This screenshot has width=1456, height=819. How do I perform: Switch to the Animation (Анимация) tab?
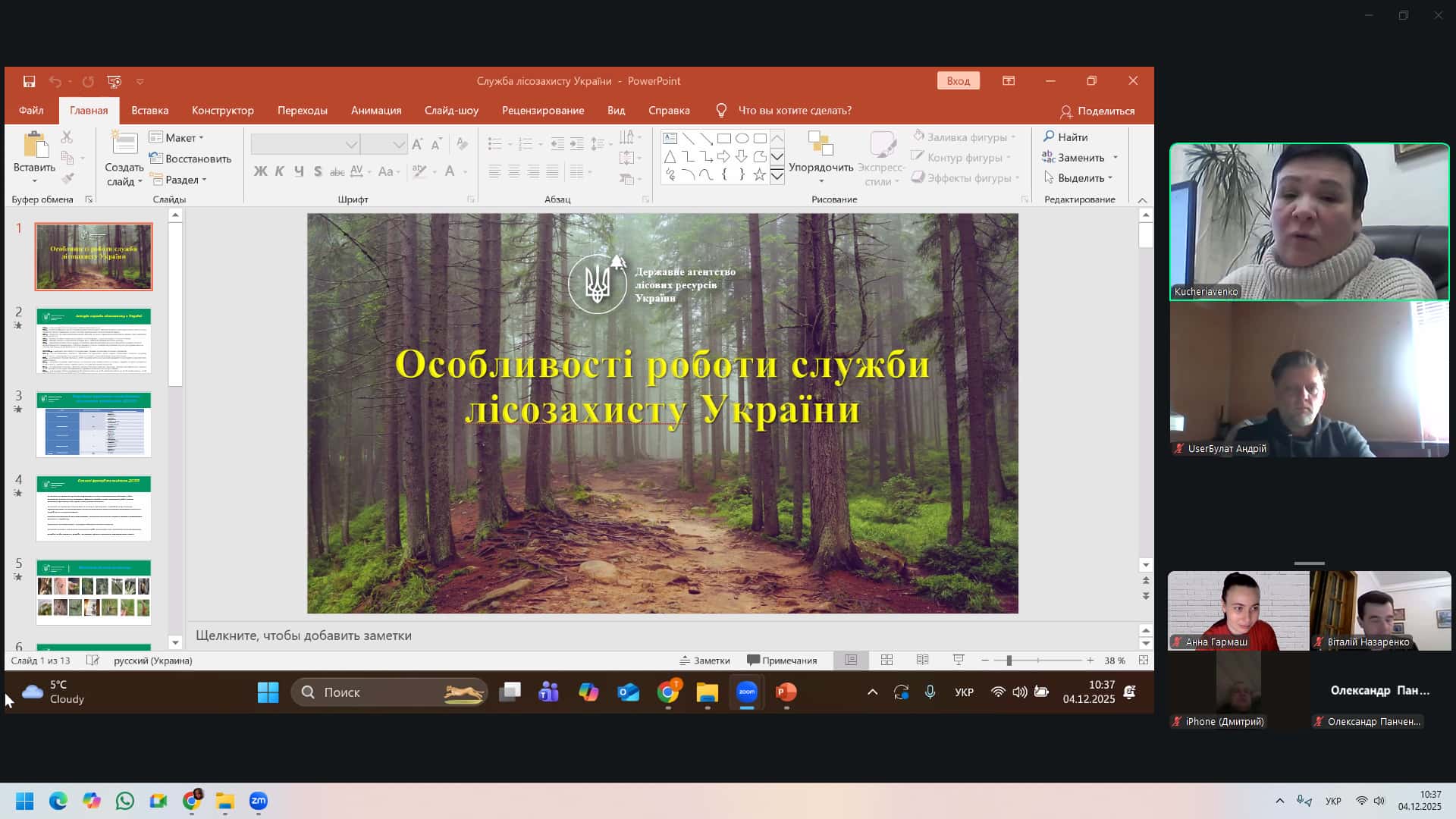tap(375, 111)
